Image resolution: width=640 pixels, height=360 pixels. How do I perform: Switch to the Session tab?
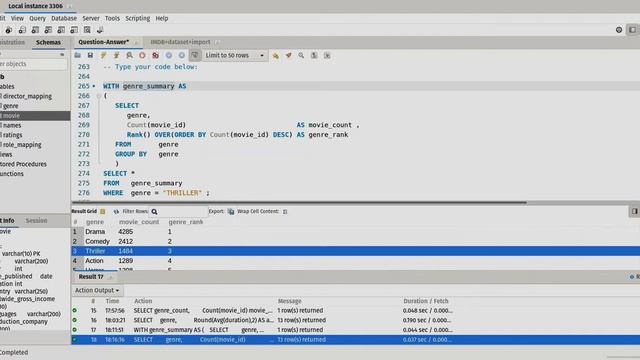pos(36,220)
